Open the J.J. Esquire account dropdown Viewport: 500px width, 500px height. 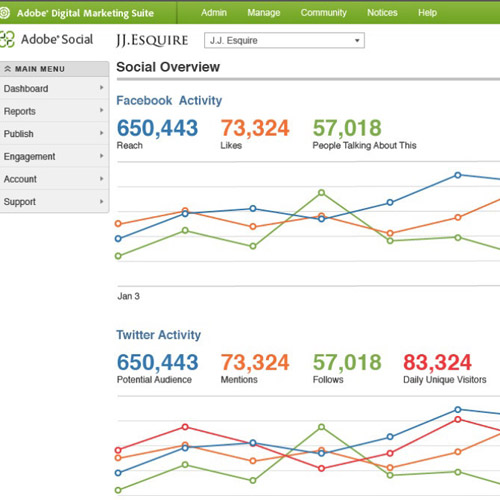pyautogui.click(x=284, y=40)
